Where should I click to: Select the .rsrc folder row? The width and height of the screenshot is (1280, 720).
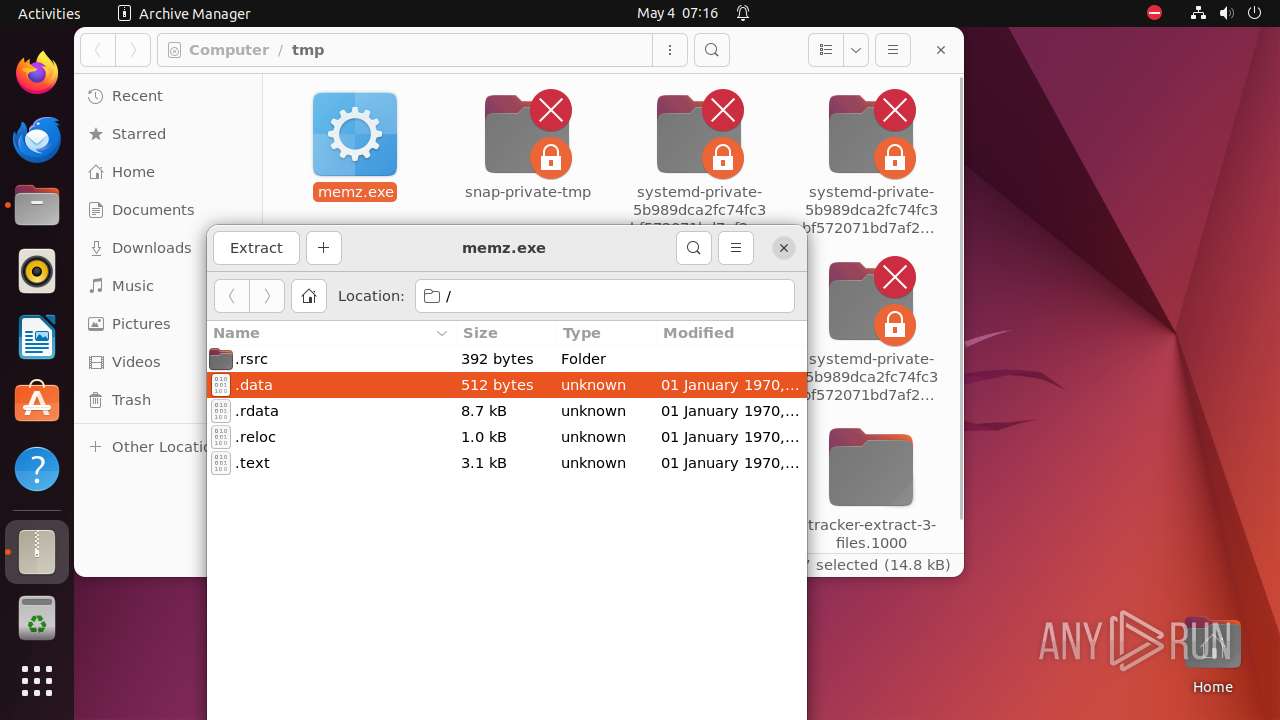pos(506,359)
